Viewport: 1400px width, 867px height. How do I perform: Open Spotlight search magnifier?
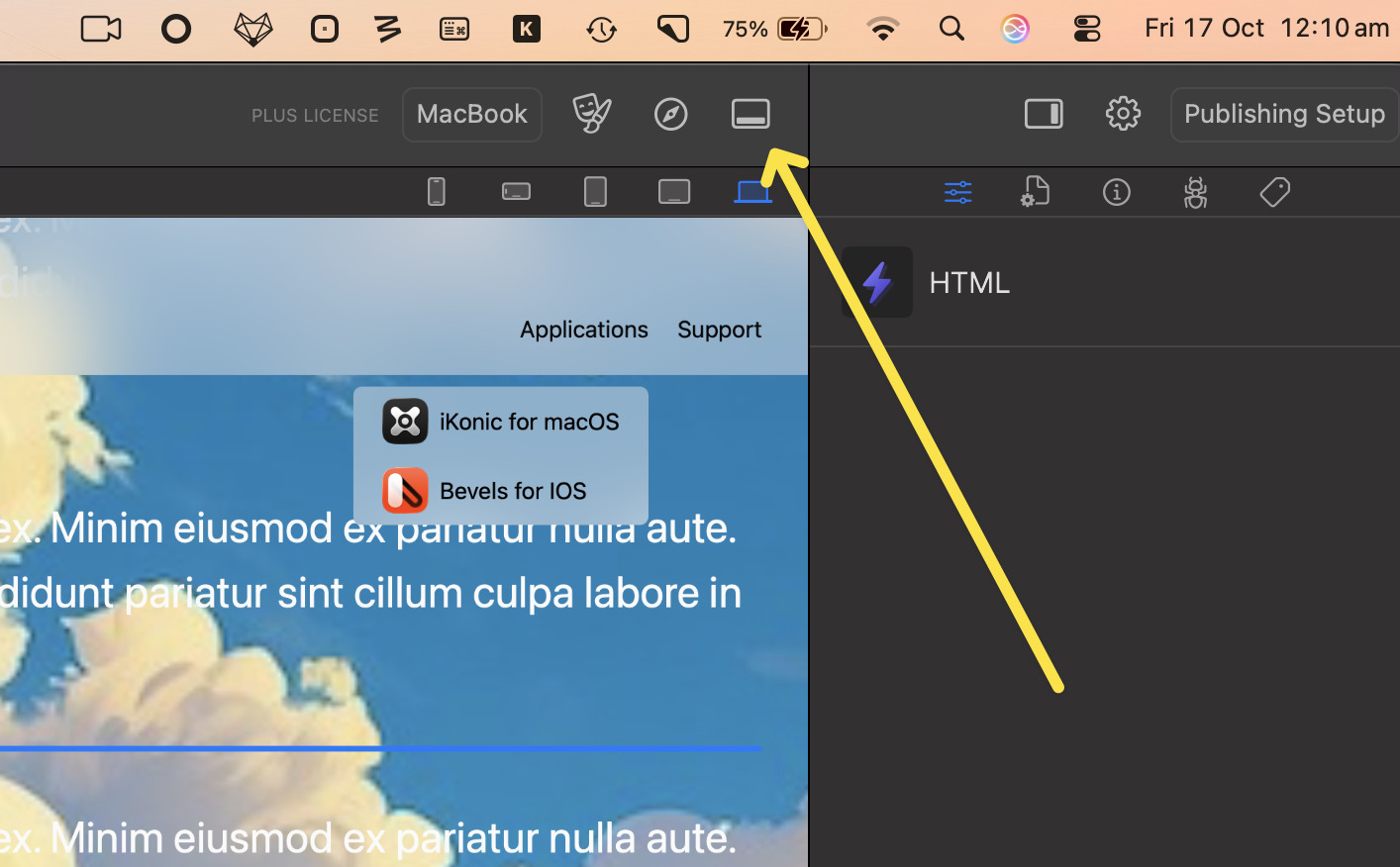951,29
